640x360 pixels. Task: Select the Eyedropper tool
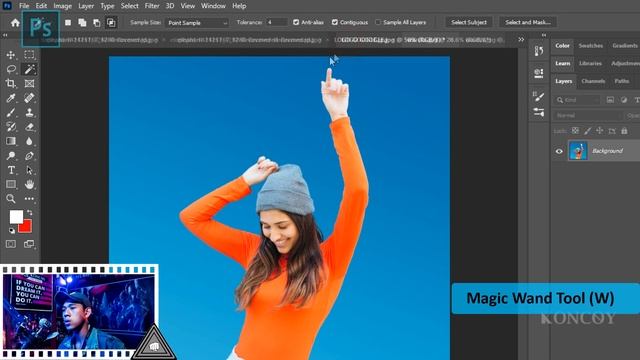[11, 98]
